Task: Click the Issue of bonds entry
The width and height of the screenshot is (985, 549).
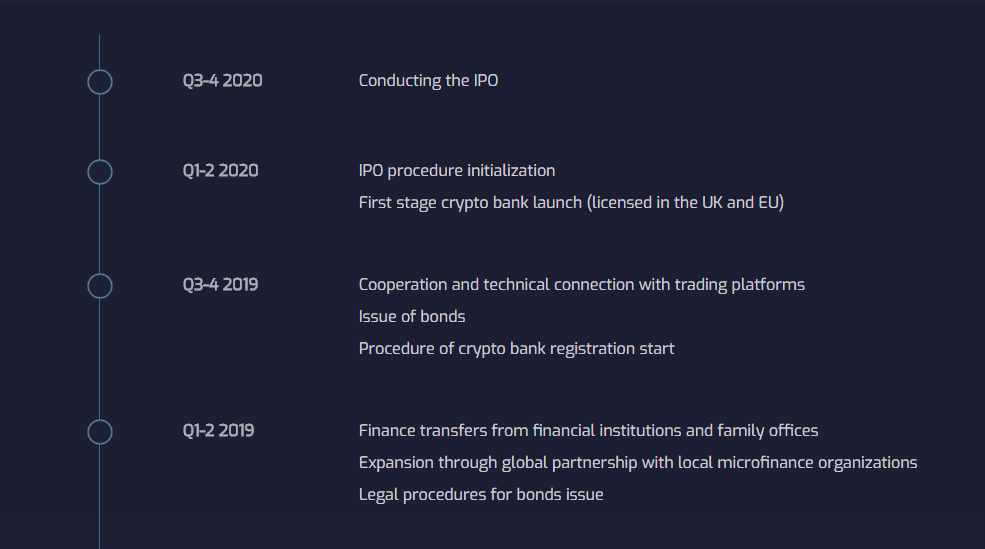Action: (412, 317)
